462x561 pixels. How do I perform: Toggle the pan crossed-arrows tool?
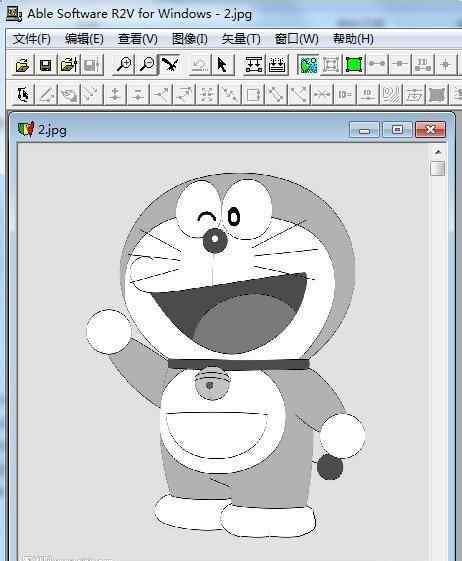point(170,65)
